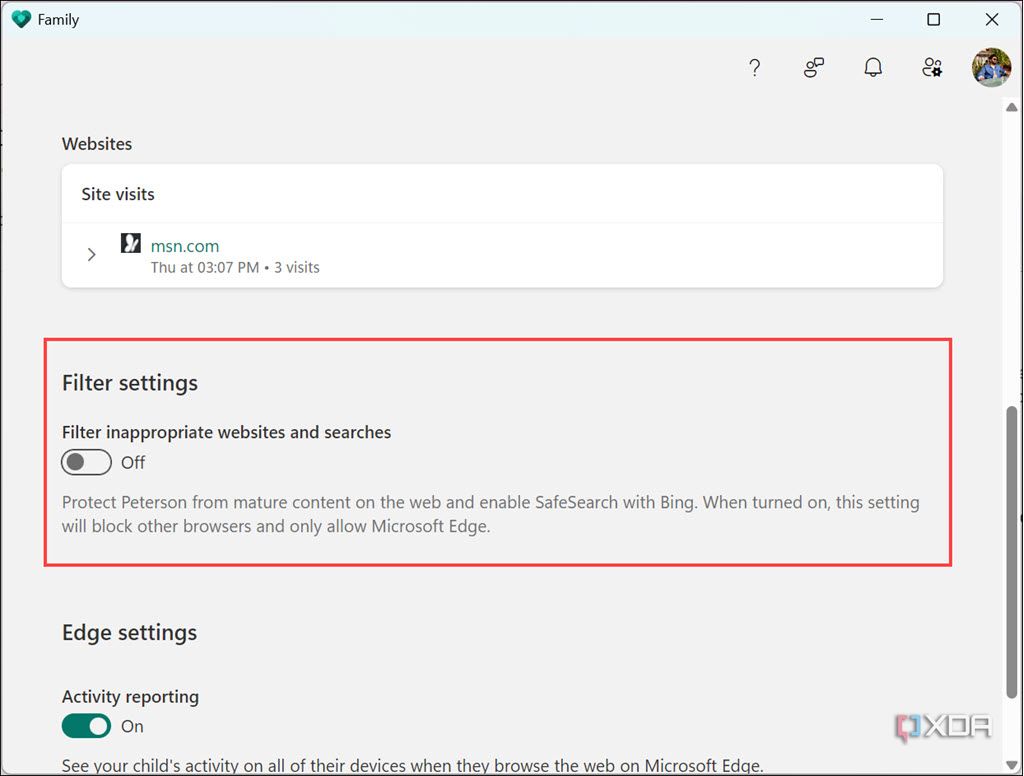Minimize the Family window
Screen dimensions: 1024x776
[x=876, y=19]
